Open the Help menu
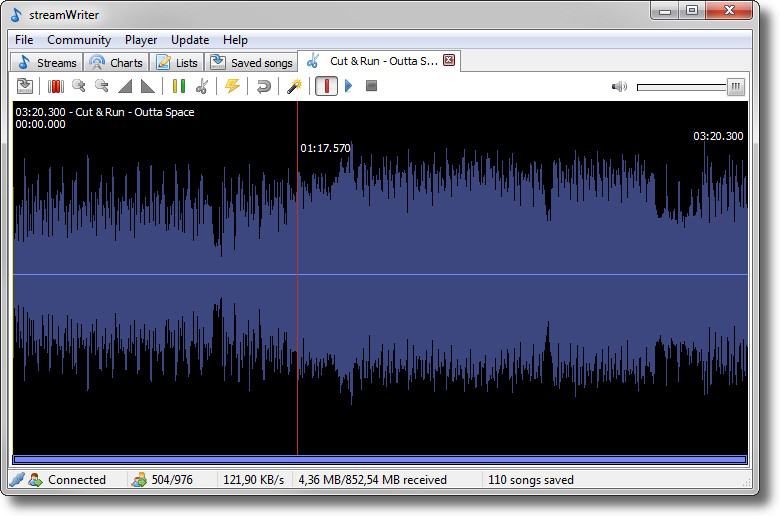Image resolution: width=780 pixels, height=516 pixels. tap(235, 40)
